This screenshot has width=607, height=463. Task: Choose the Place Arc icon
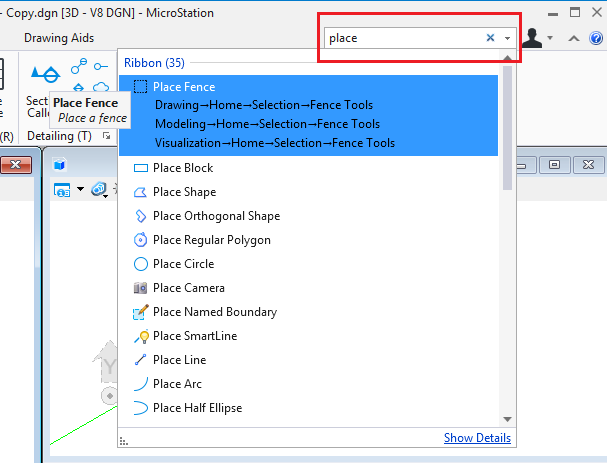click(x=140, y=384)
